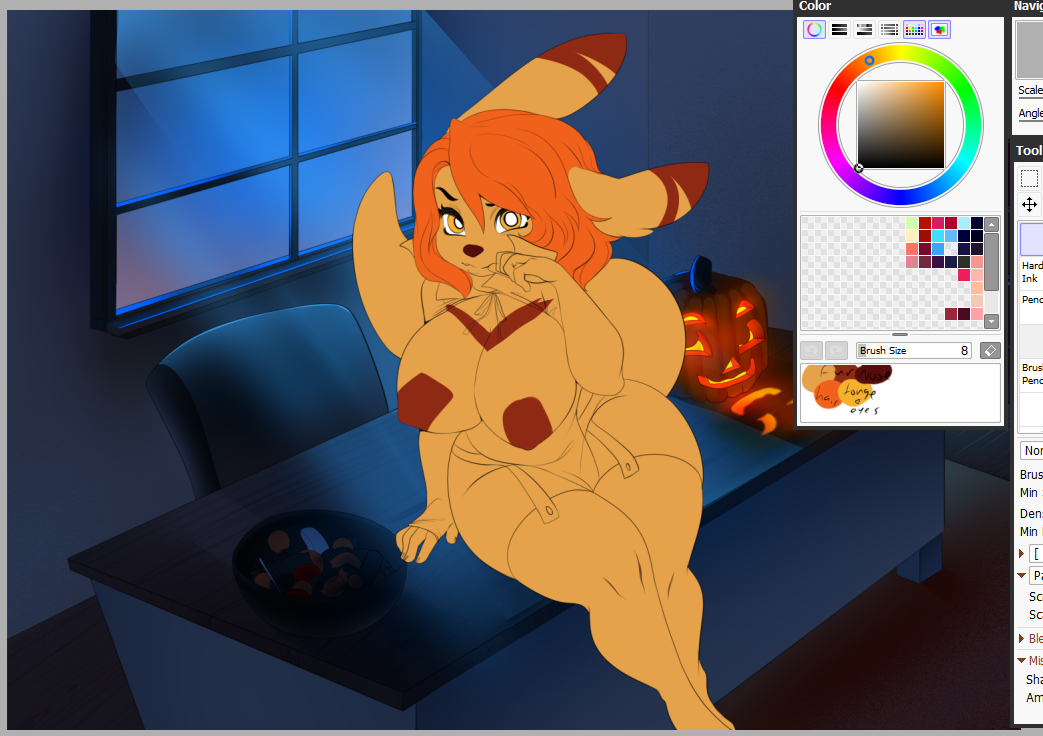The image size is (1043, 736).
Task: Pick the hot pink swatch
Action: (x=964, y=275)
